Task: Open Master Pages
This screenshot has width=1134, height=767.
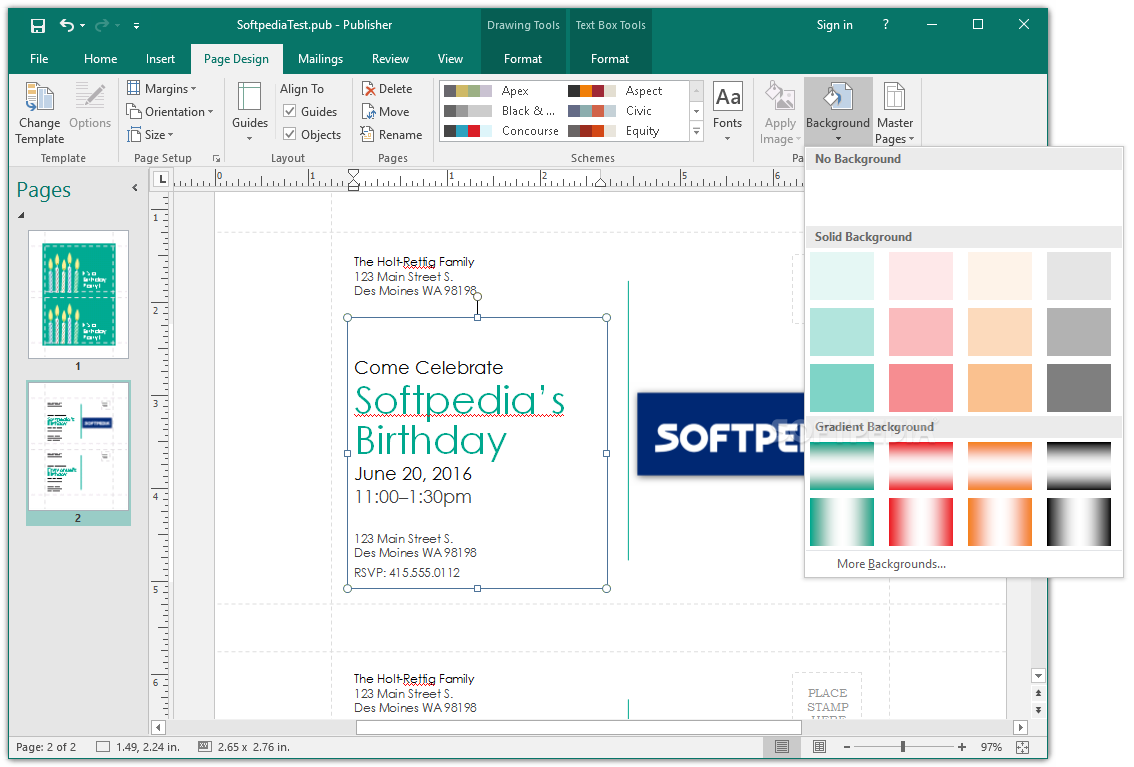Action: [895, 113]
